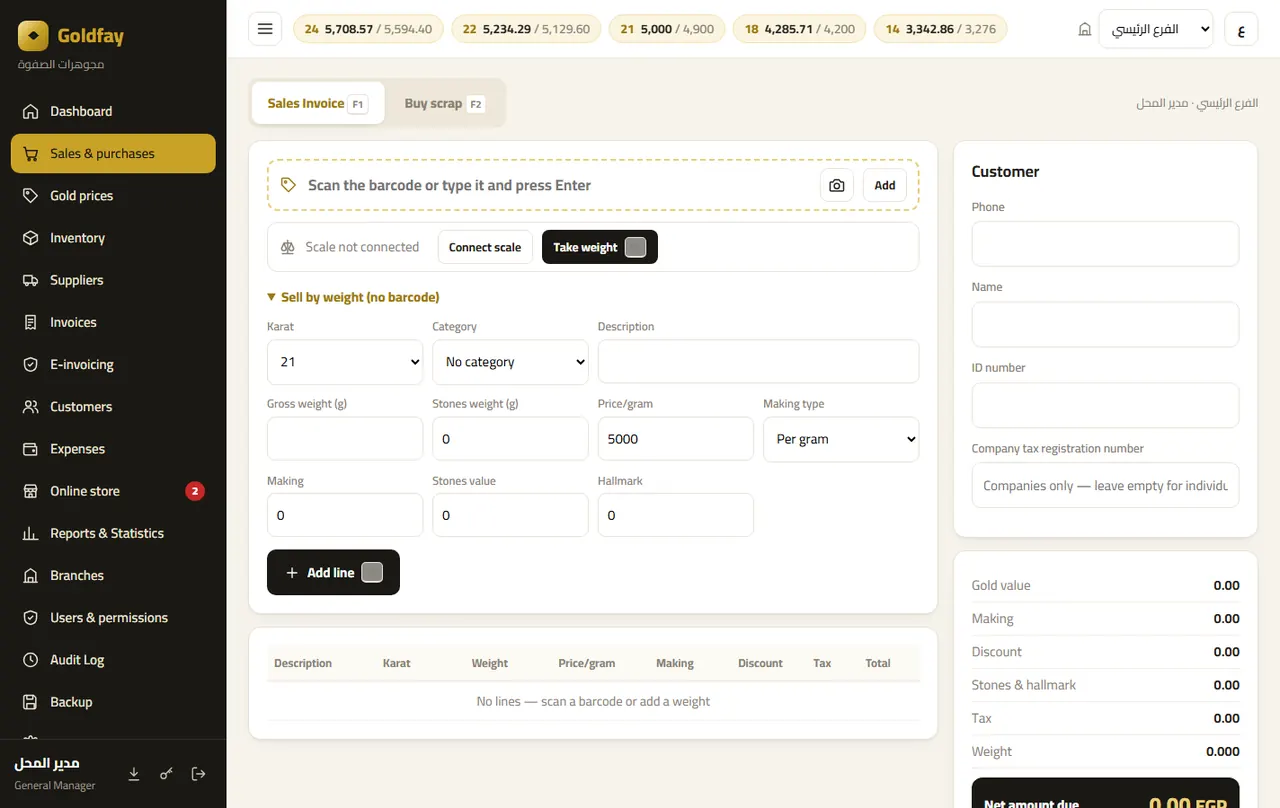Open Customers via its people icon
Viewport: 1280px width, 808px height.
(31, 407)
